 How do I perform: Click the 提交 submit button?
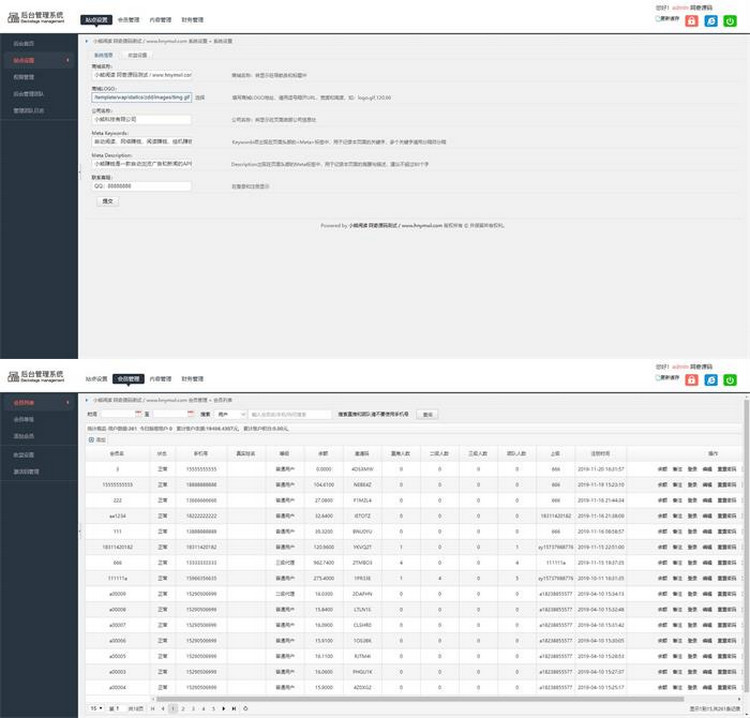coord(108,201)
